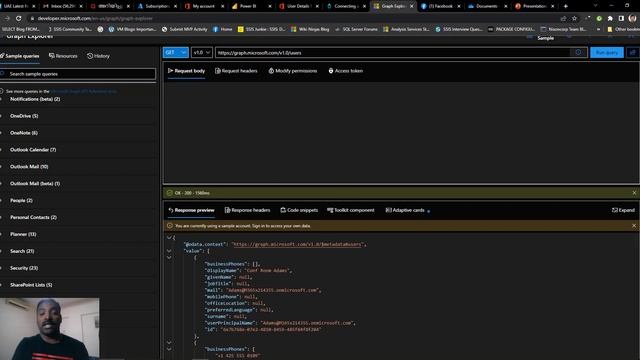The image size is (640, 360).
Task: Click the info icon in the query URL box
Action: point(578,52)
